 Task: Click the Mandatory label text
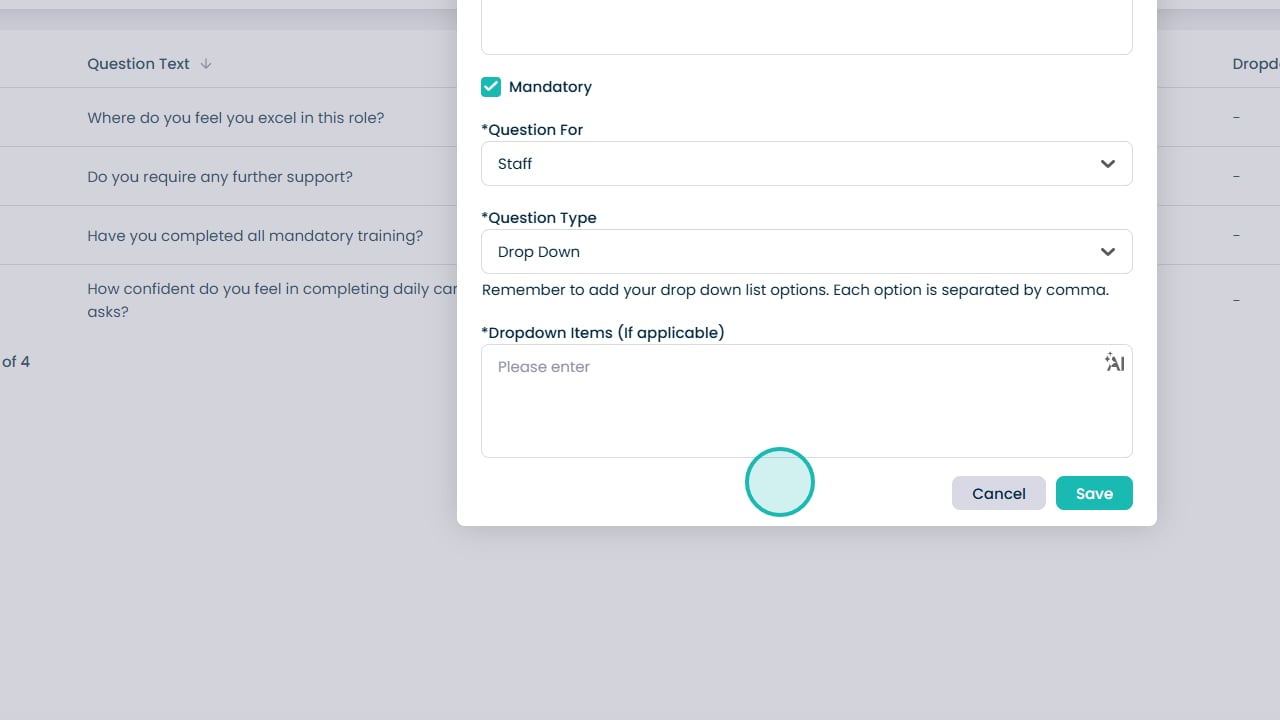click(x=550, y=87)
